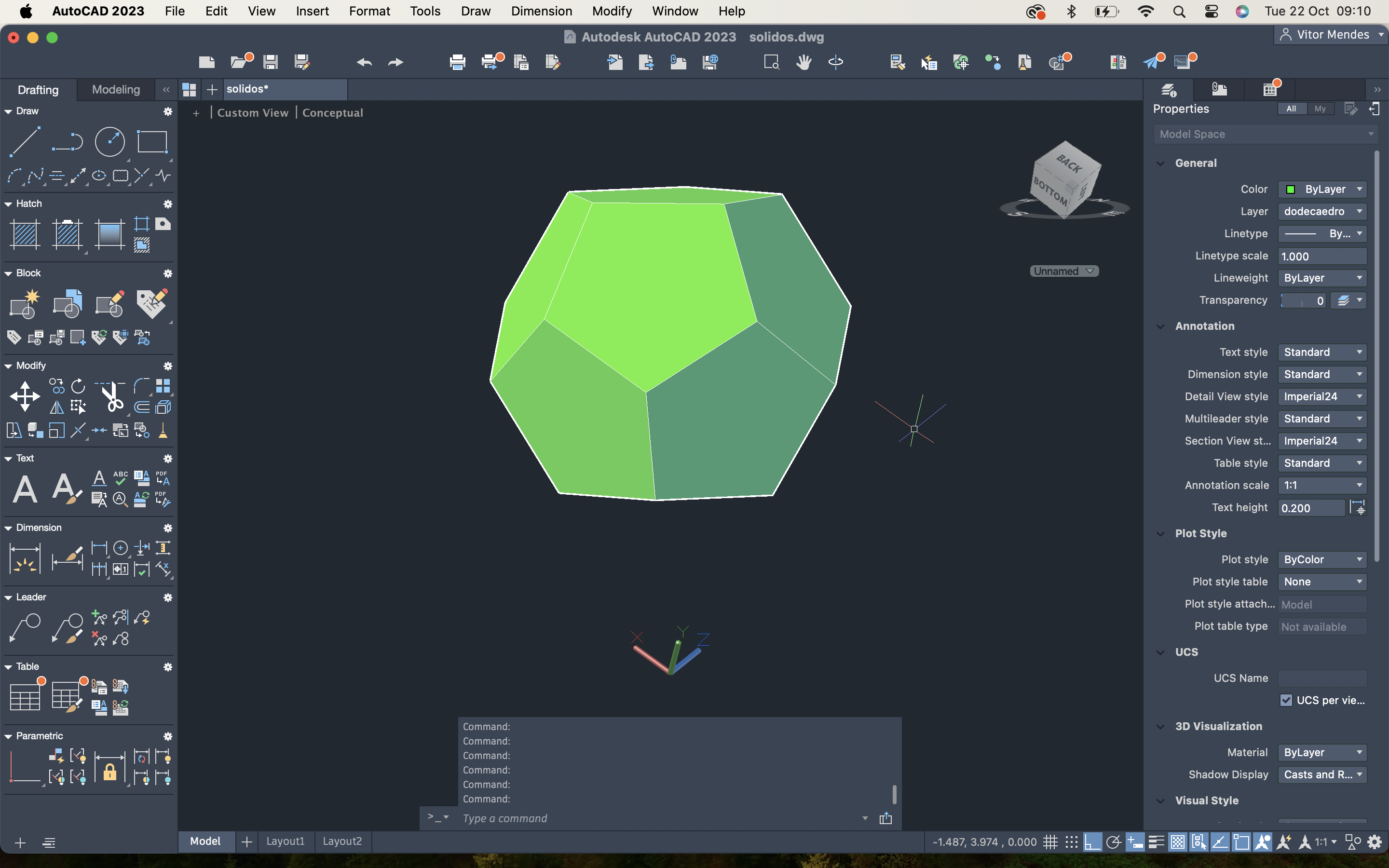Select the Trim scissors tool

pos(111,396)
